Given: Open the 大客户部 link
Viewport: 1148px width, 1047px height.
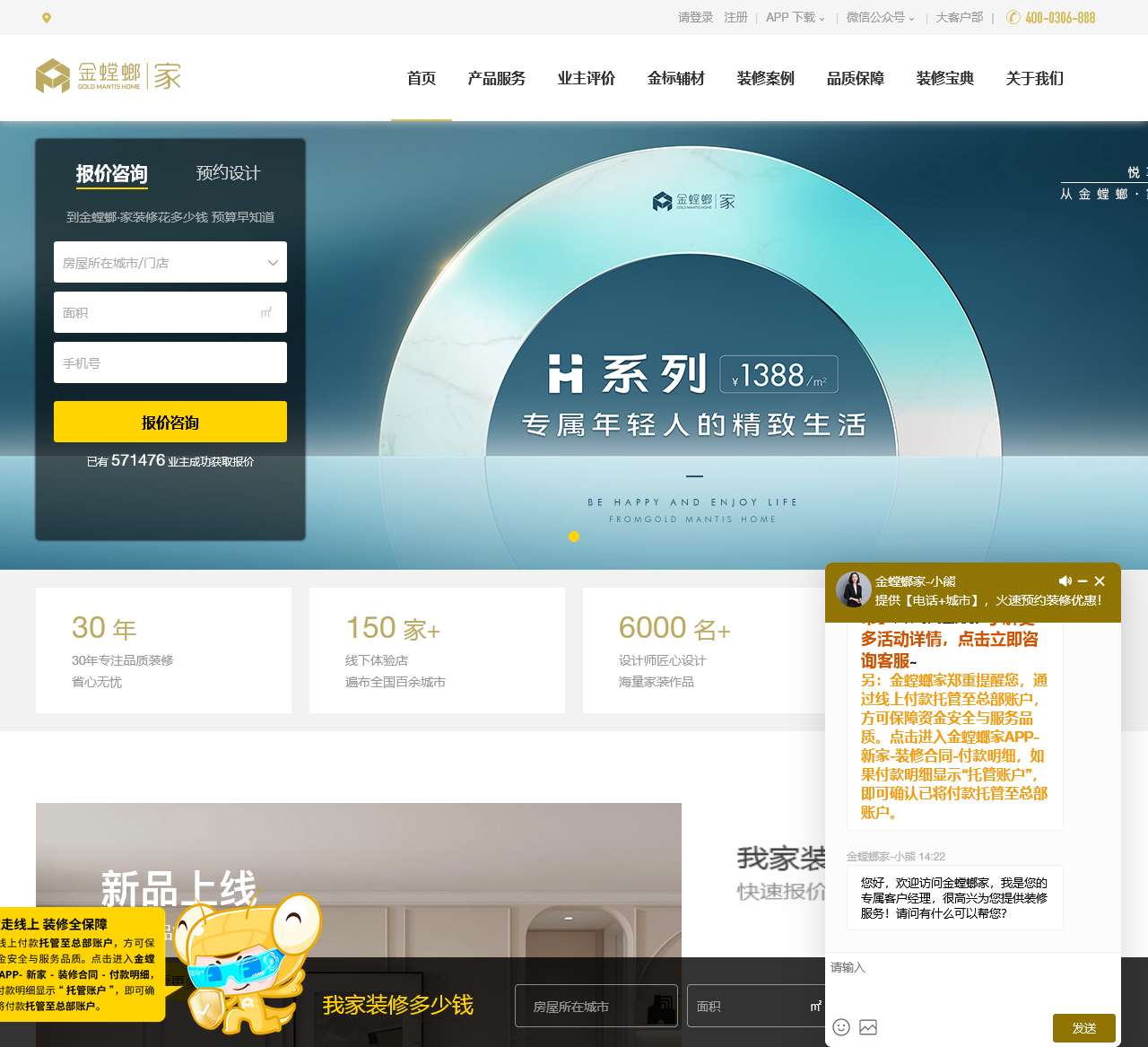Looking at the screenshot, I should pyautogui.click(x=960, y=17).
